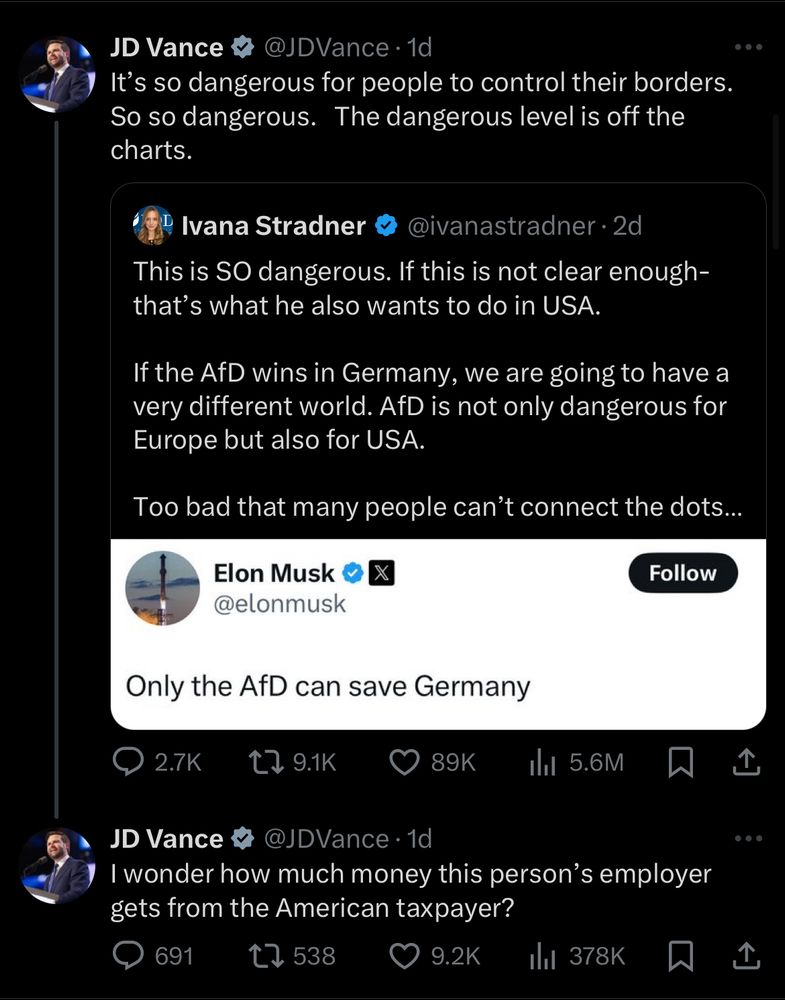Repost the tweet with 9.1K reposts
This screenshot has height=1000, width=785.
pyautogui.click(x=292, y=762)
